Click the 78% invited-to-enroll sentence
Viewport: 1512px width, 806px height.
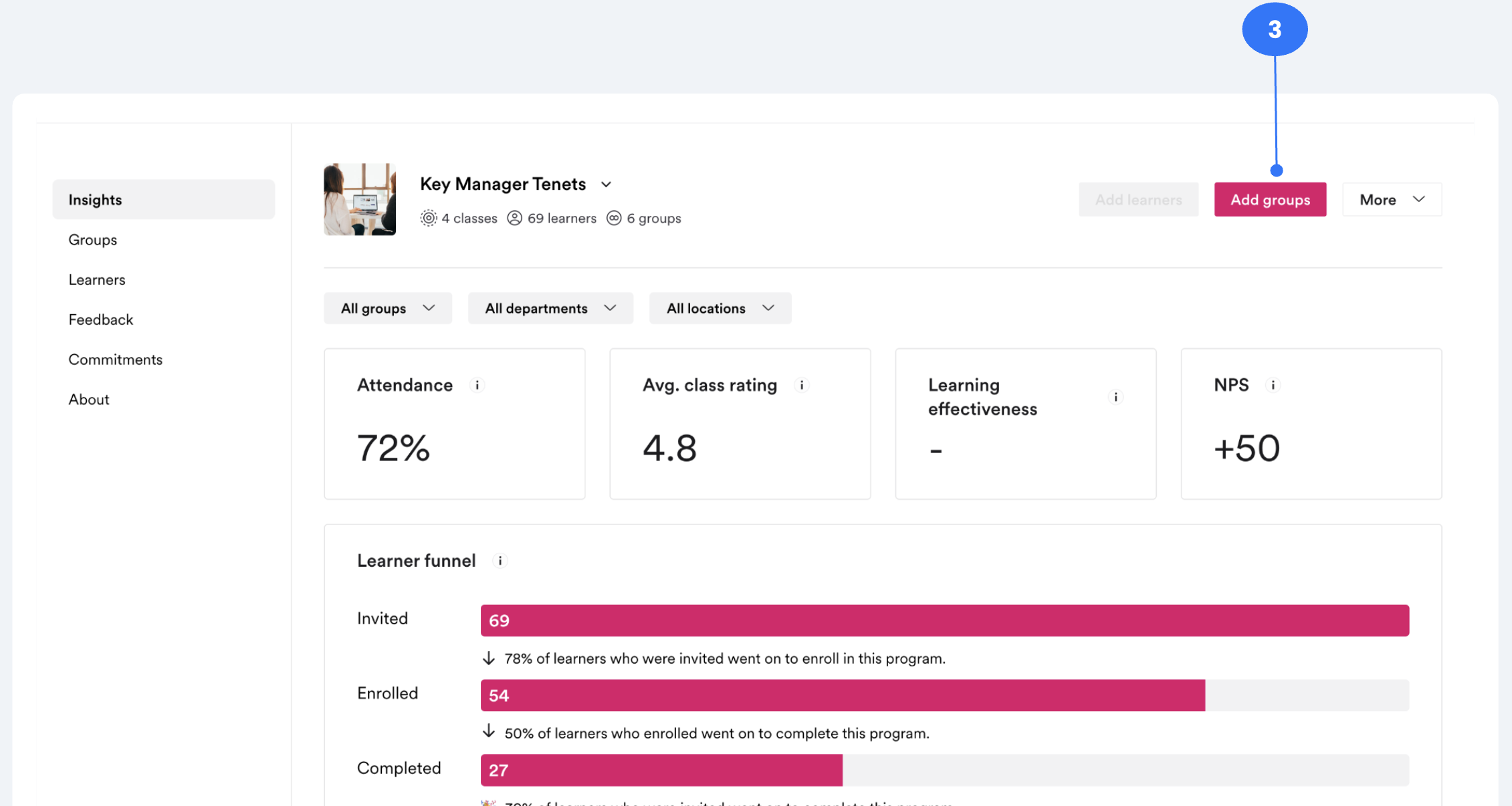(x=725, y=658)
